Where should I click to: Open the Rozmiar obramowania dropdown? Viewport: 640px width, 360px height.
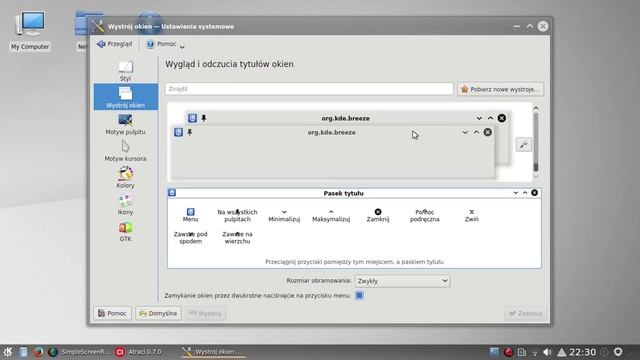tap(402, 281)
